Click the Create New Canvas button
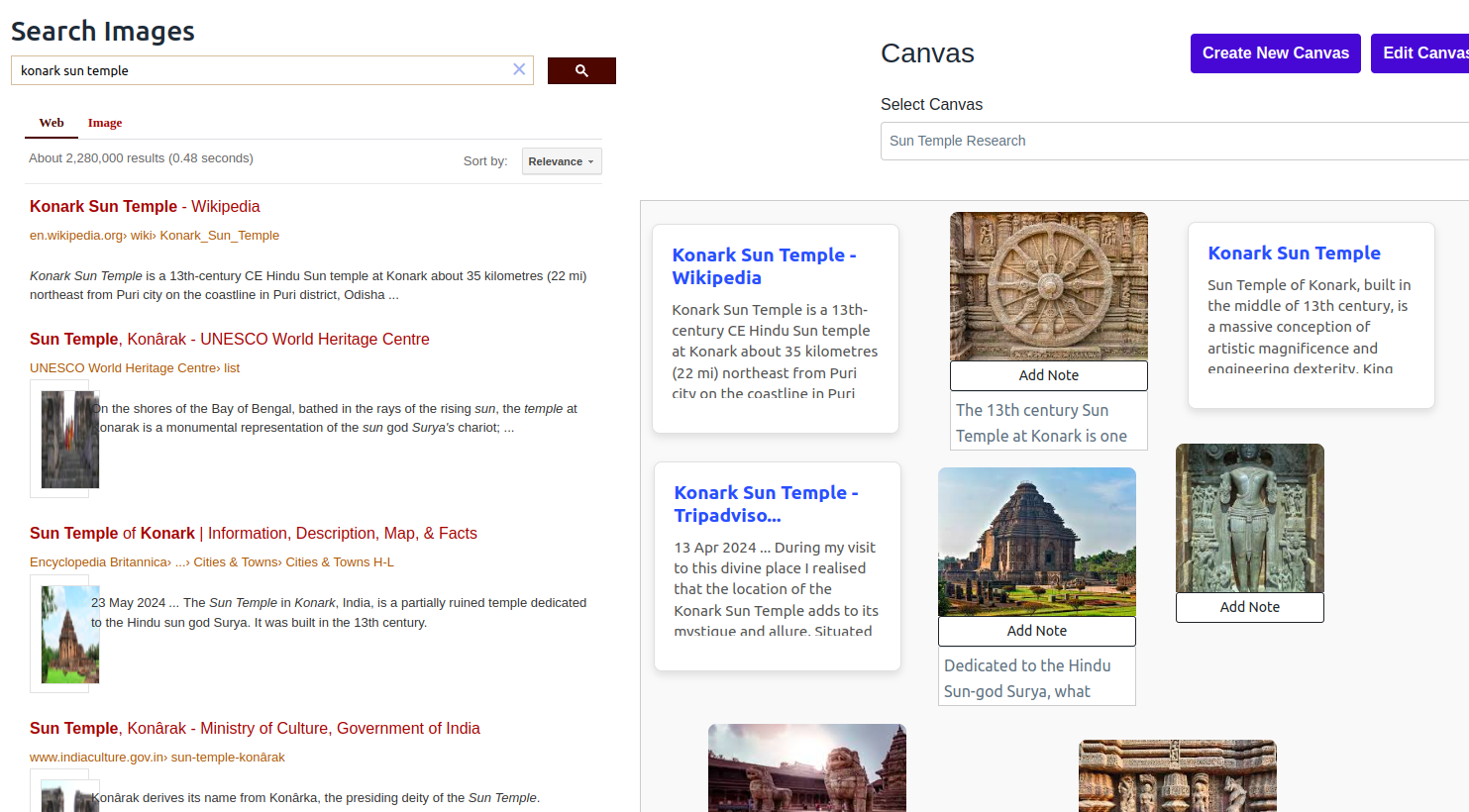 pos(1275,52)
